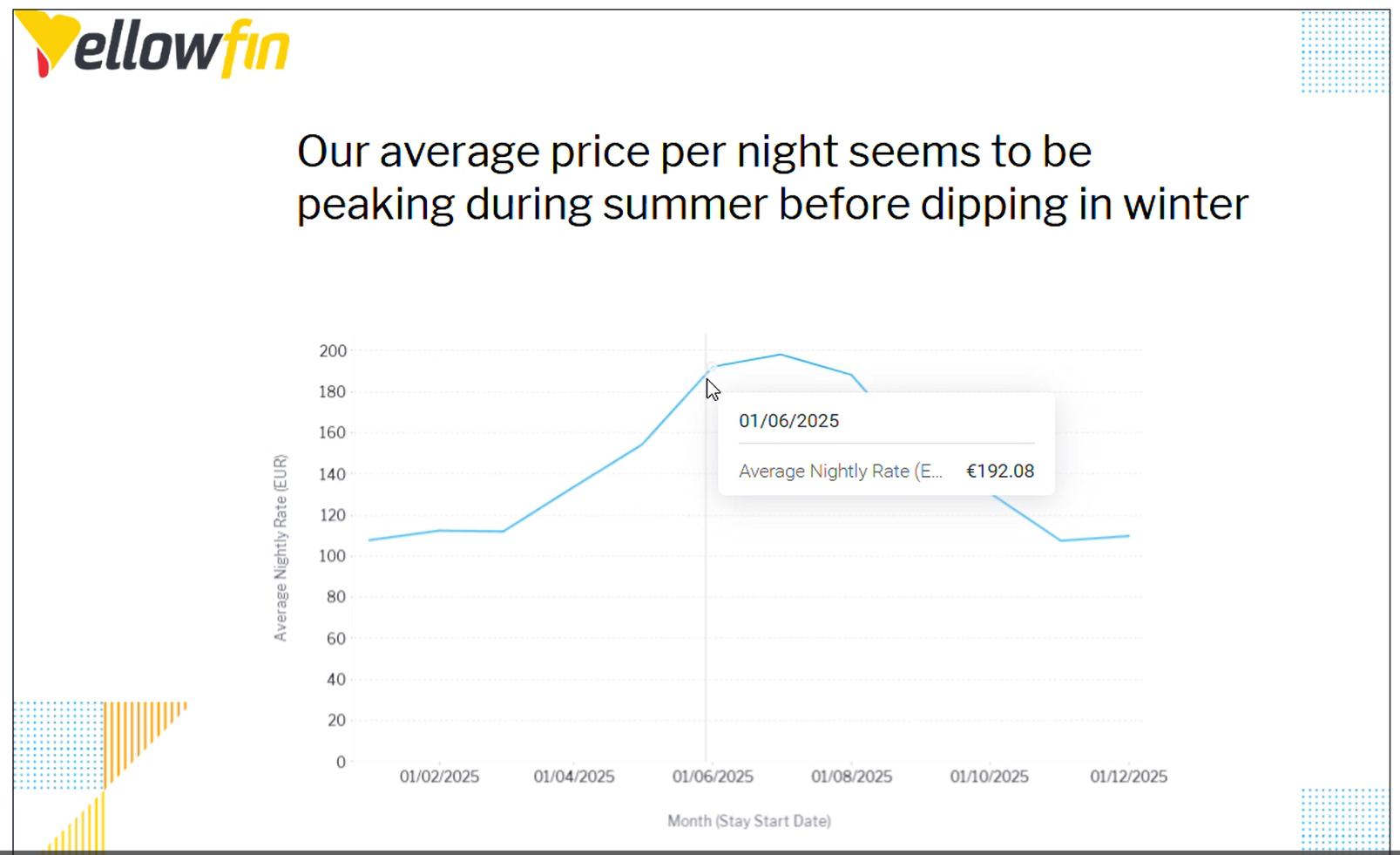This screenshot has width=1400, height=855.
Task: Select the slide headline about average price
Action: coord(772,178)
